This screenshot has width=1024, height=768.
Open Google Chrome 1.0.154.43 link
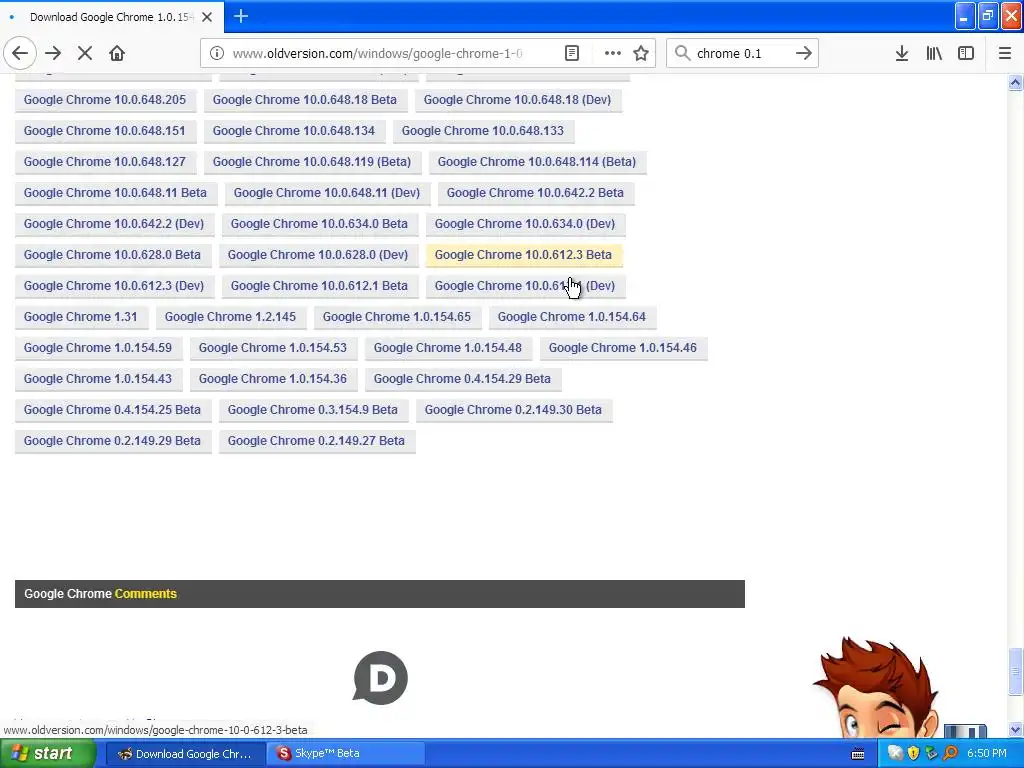coord(98,379)
